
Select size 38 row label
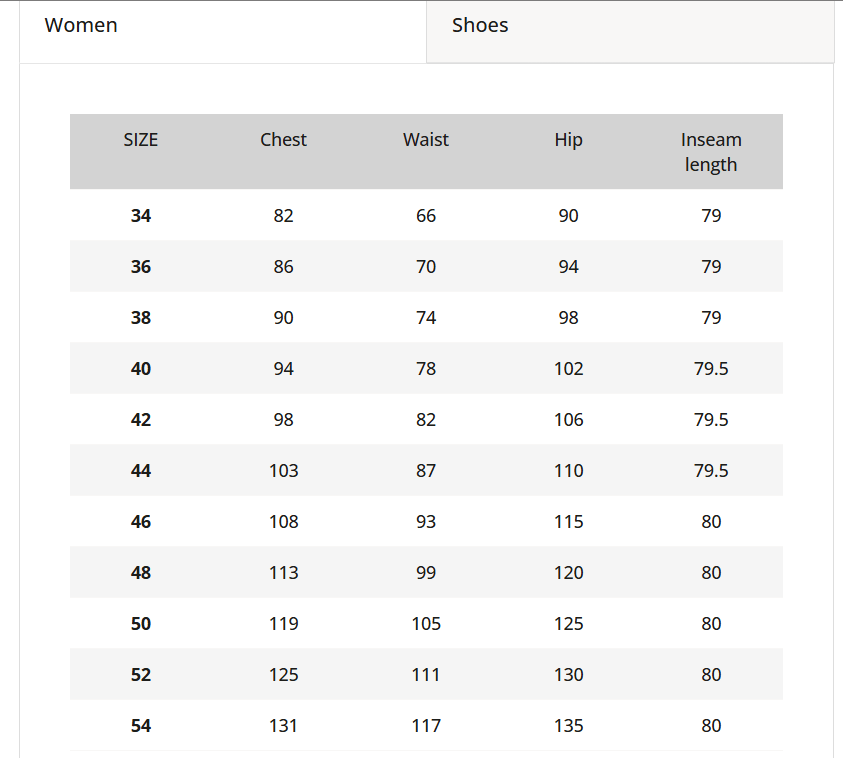point(141,318)
